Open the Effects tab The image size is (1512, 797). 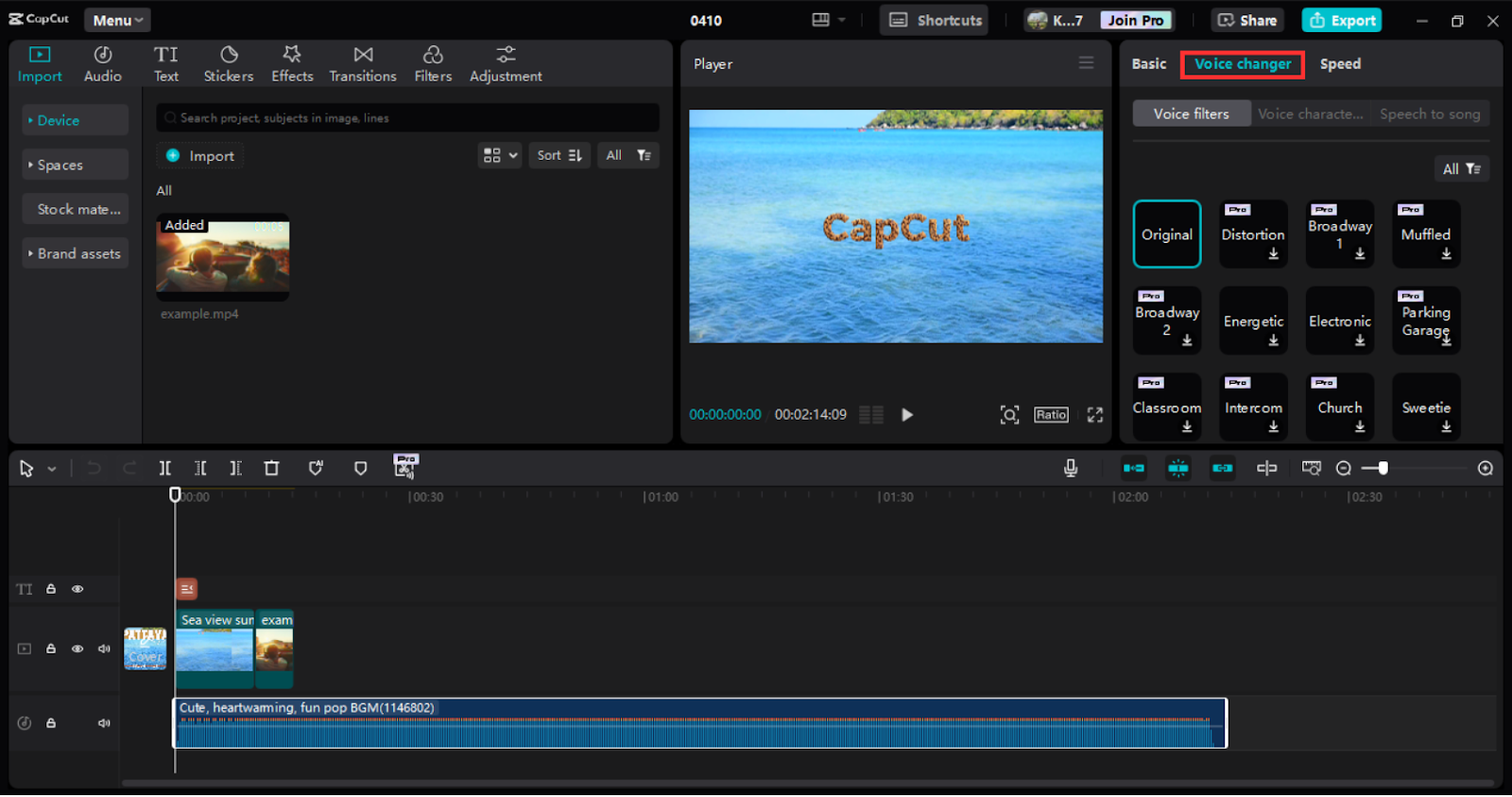click(292, 64)
